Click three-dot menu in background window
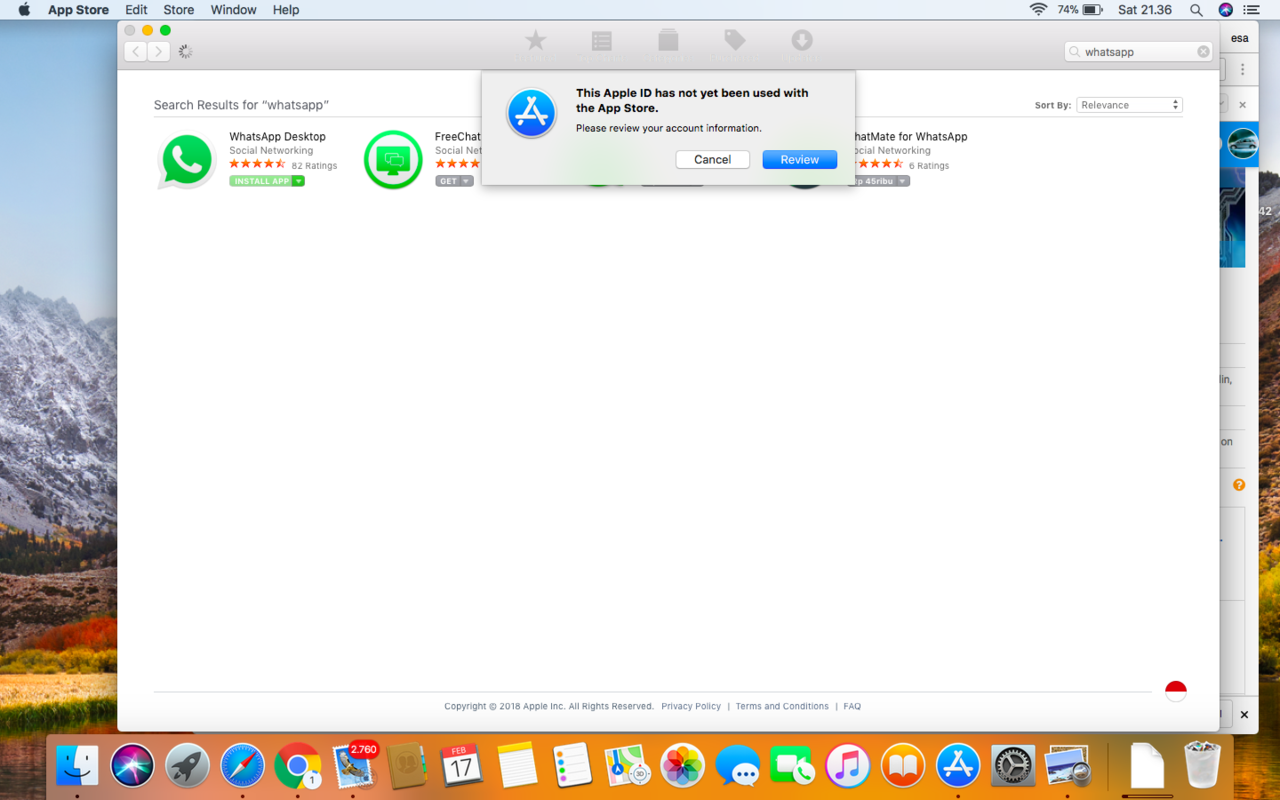Viewport: 1280px width, 800px height. pyautogui.click(x=1243, y=69)
